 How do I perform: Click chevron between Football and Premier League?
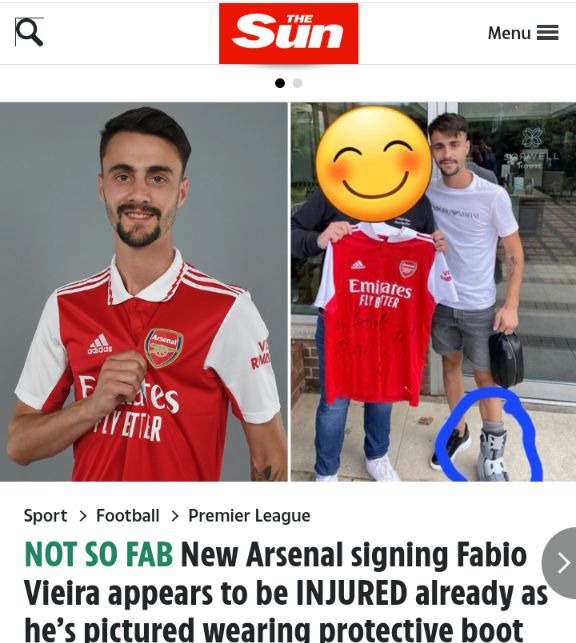pos(175,516)
